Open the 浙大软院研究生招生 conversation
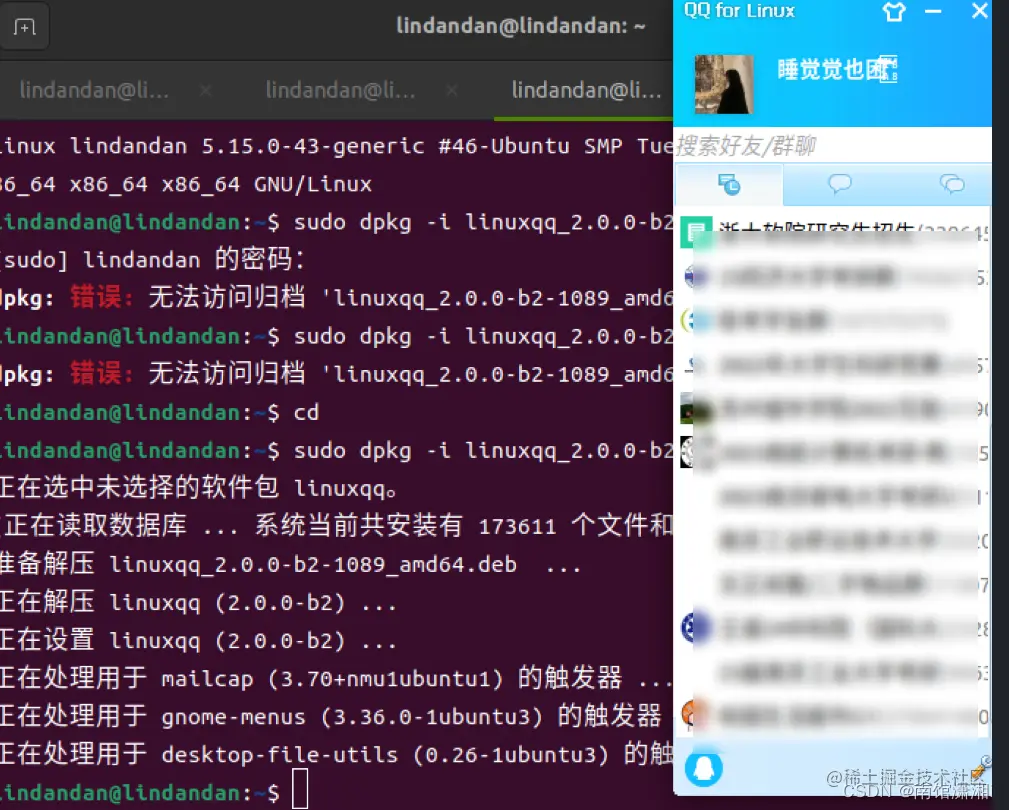Screen dimensions: 1009x810 click(832, 233)
